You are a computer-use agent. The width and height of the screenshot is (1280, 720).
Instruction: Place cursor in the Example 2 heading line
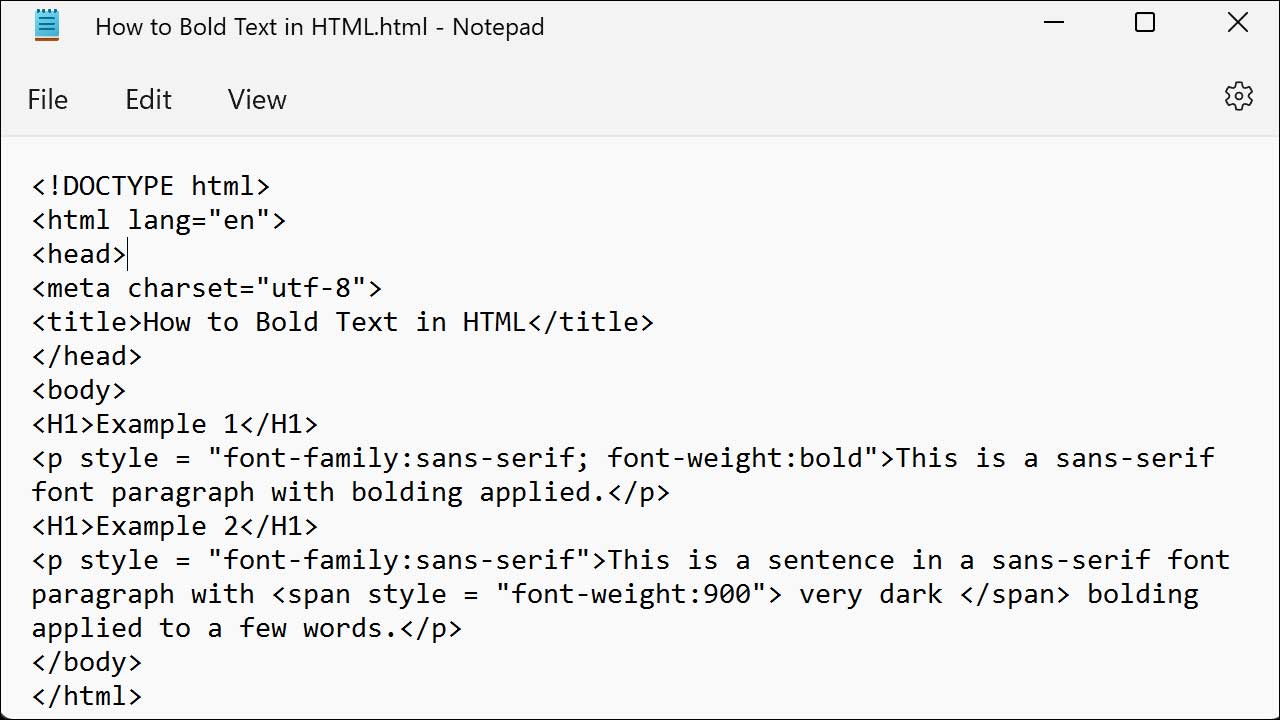175,526
